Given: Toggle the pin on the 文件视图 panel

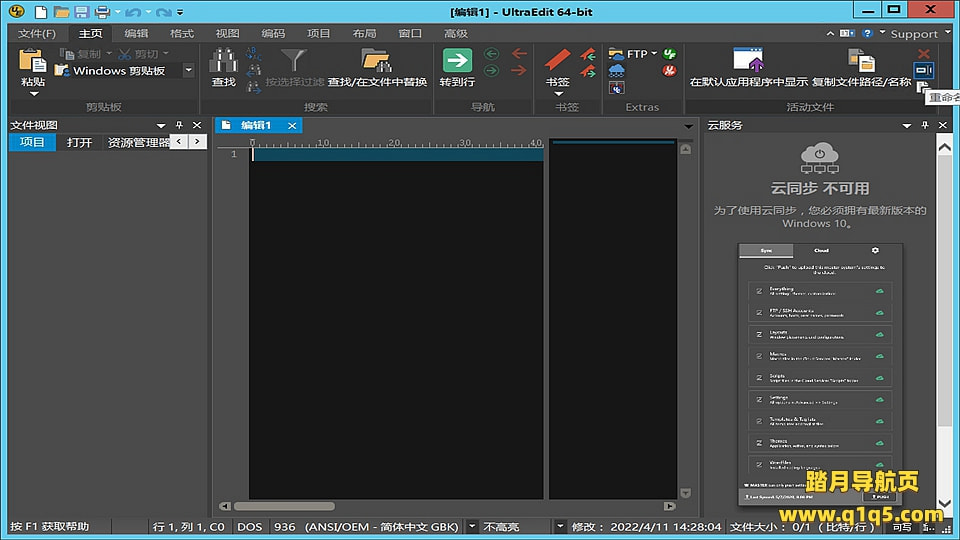Looking at the screenshot, I should point(179,125).
